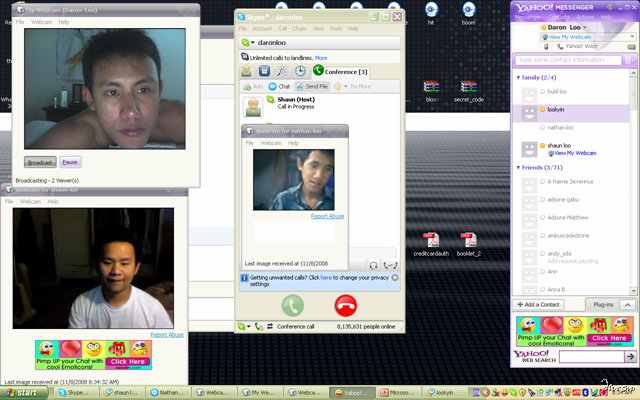Click the headset icon in Skype call bar
This screenshot has width=640, height=400.
pyautogui.click(x=373, y=266)
